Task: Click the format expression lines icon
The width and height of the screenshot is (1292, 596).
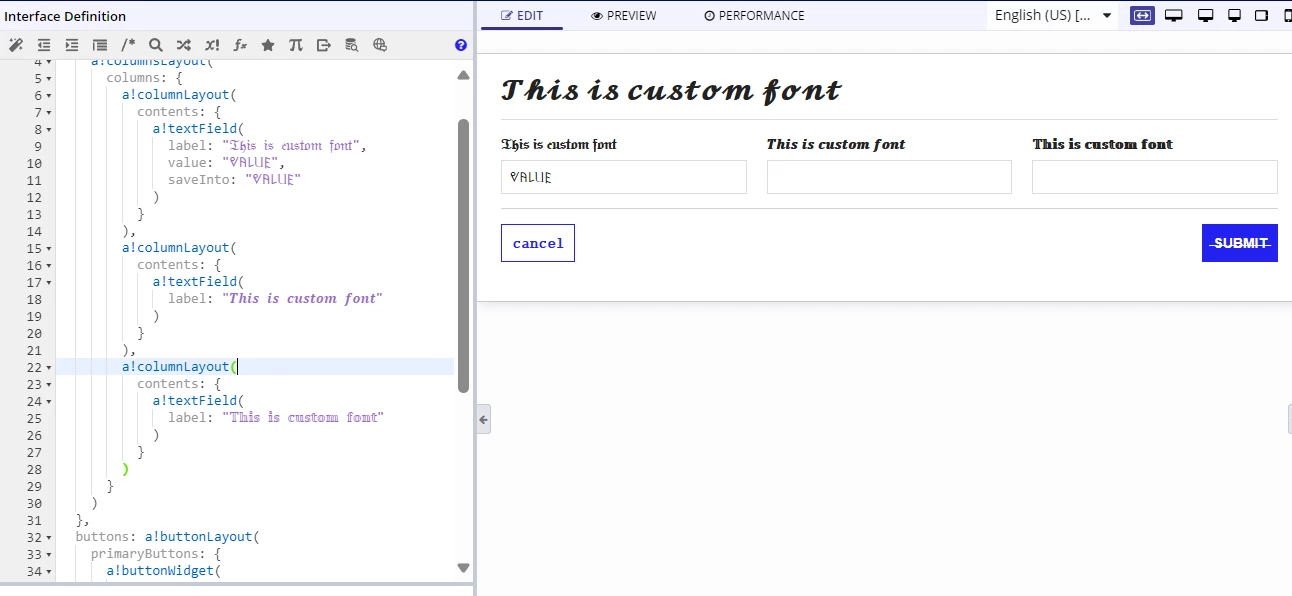Action: point(100,45)
